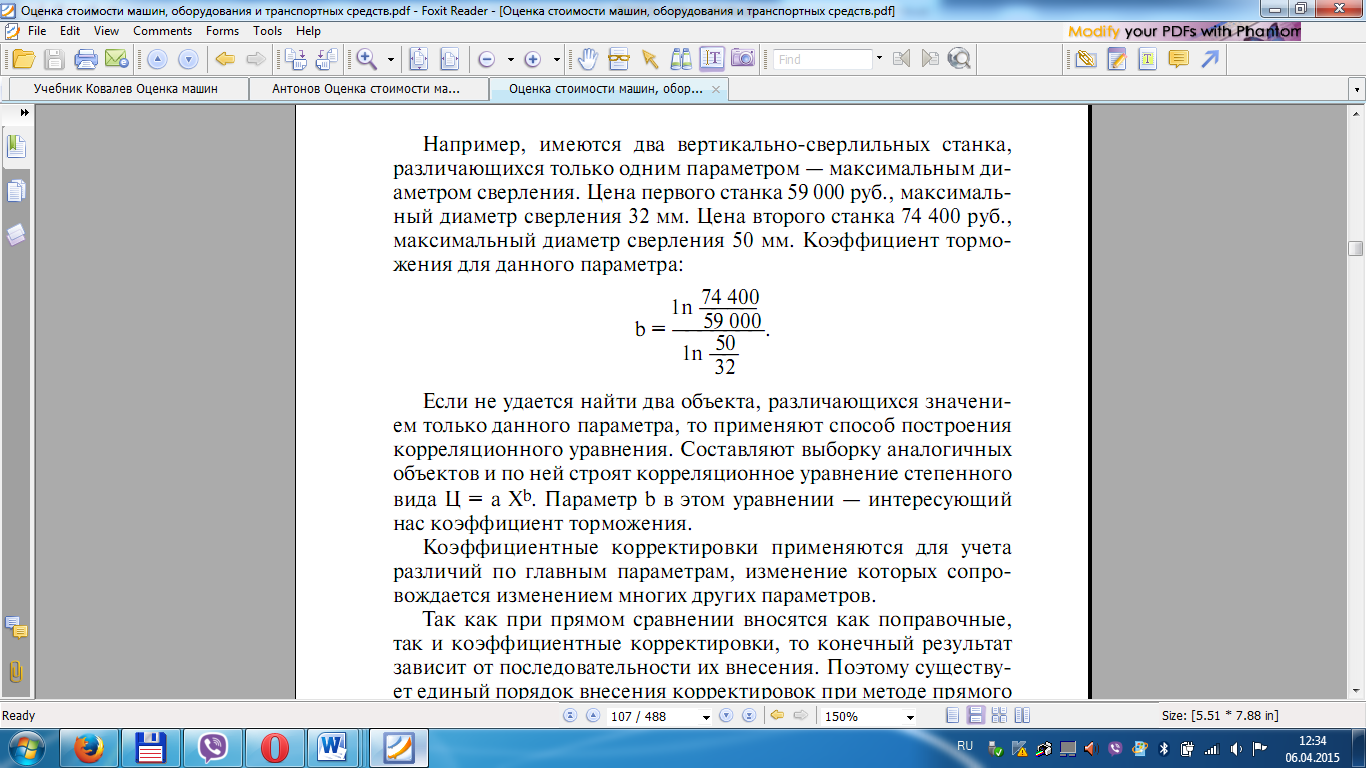
Task: Open the Attachments panel paperclip icon
Action: [x=16, y=671]
